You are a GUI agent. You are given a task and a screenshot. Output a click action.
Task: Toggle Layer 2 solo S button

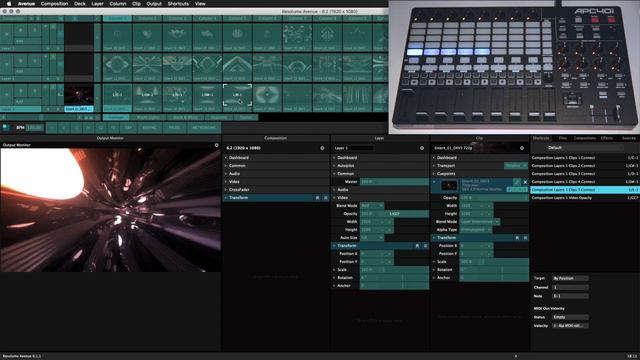click(x=35, y=60)
